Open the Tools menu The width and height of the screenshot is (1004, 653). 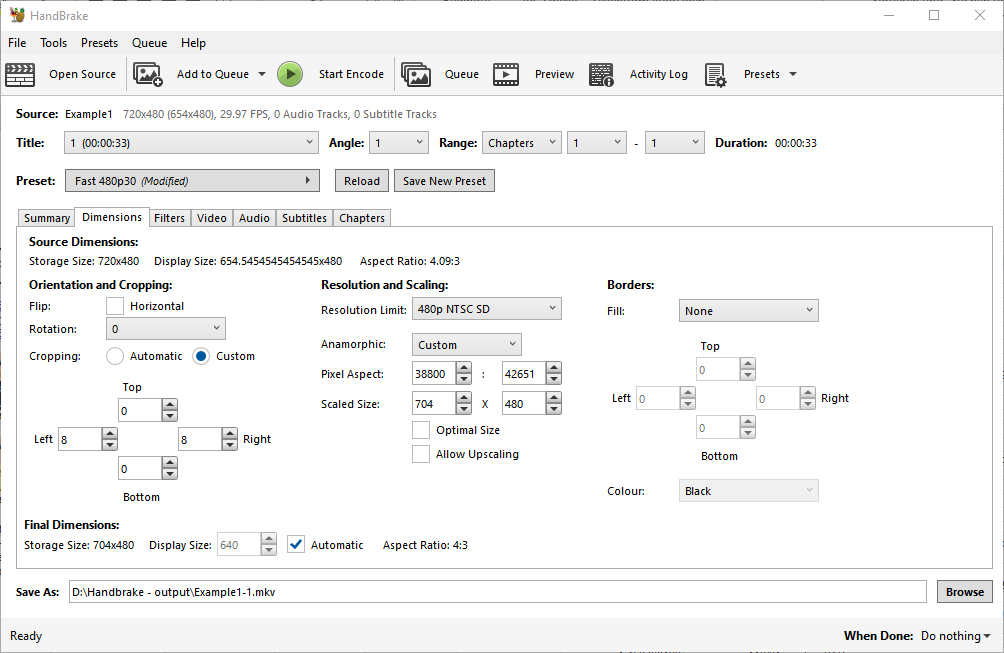pyautogui.click(x=54, y=43)
